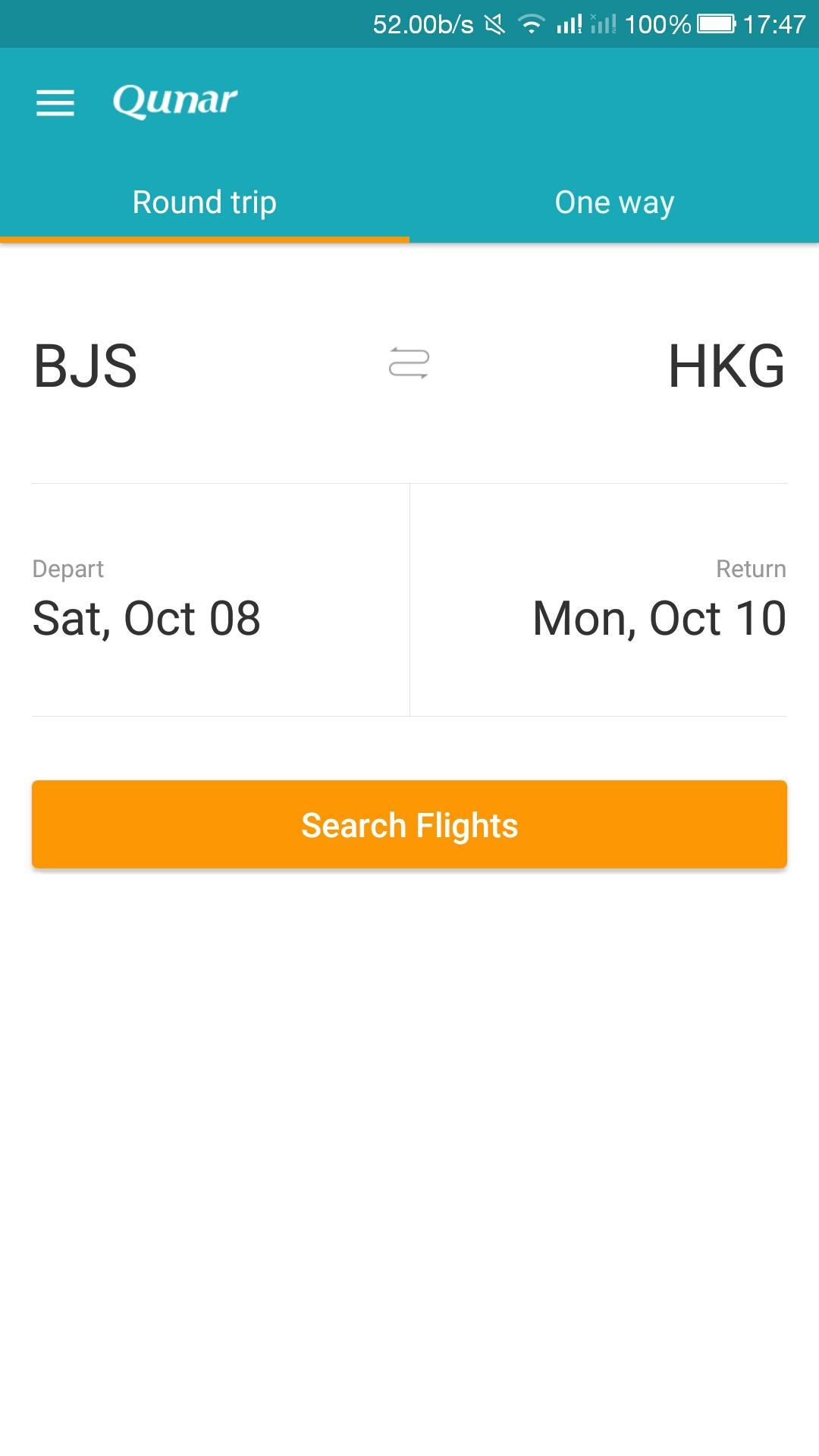Screen dimensions: 819x1456
Task: Tap the swap airports arrows icon
Action: (x=409, y=365)
